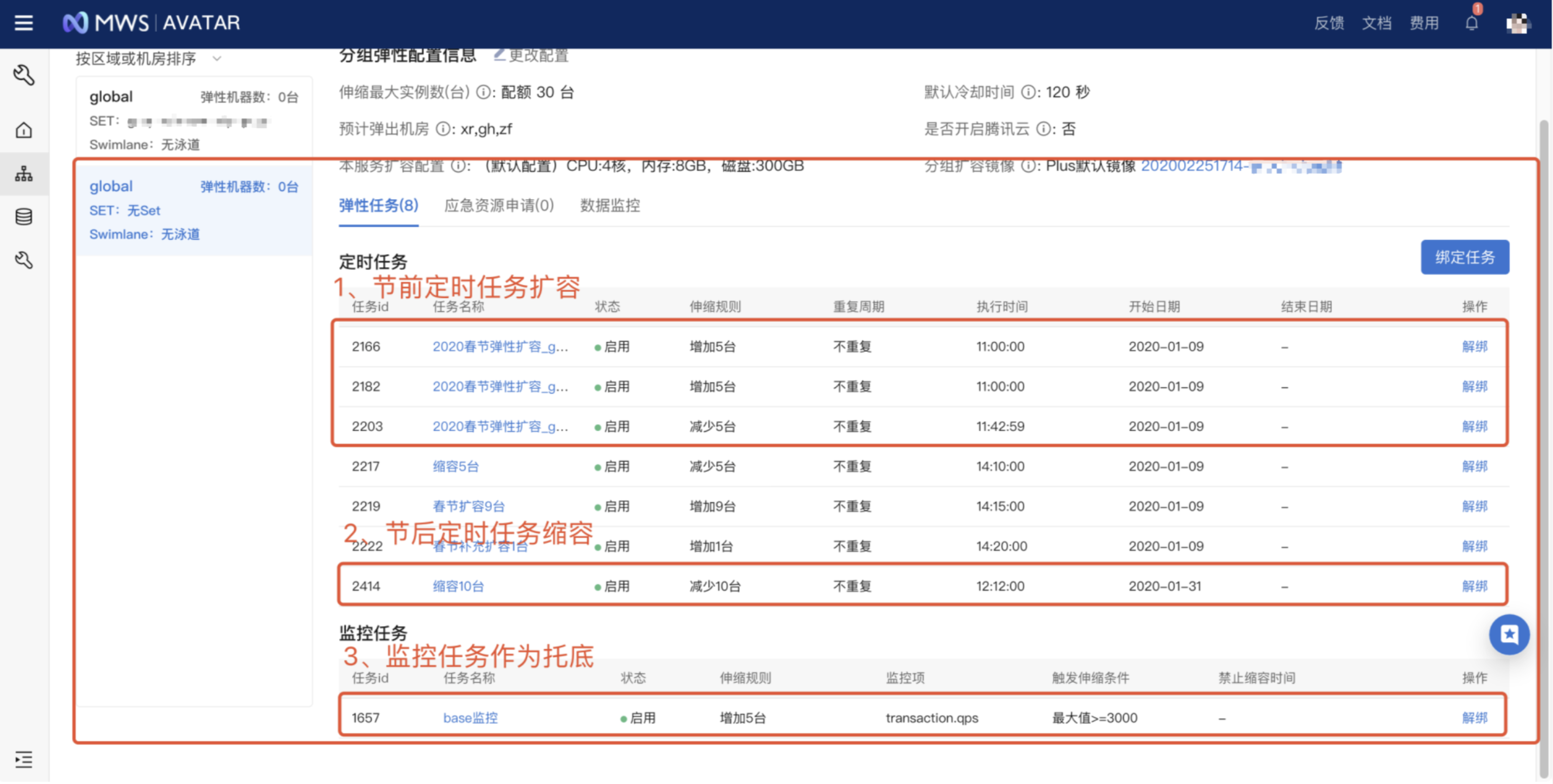The image size is (1553, 784).
Task: Open the user avatar profile
Action: pyautogui.click(x=1518, y=23)
